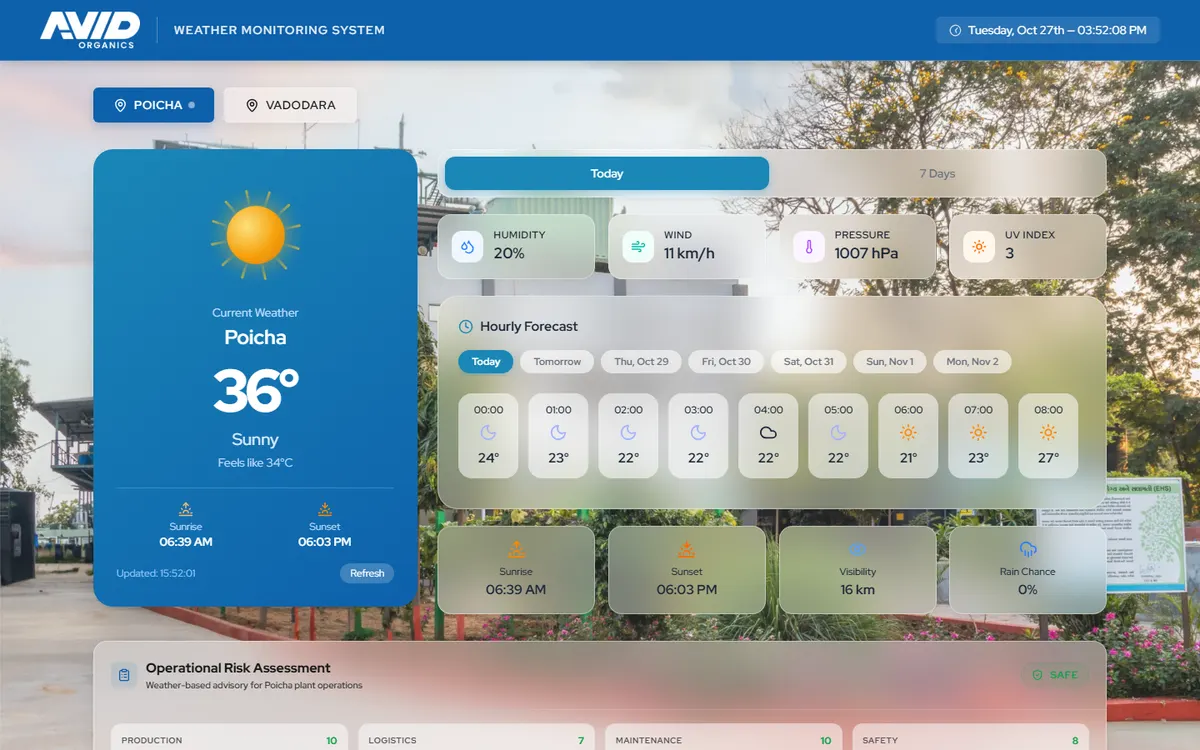Click the humidity droplet icon
1200x750 pixels.
click(x=468, y=246)
